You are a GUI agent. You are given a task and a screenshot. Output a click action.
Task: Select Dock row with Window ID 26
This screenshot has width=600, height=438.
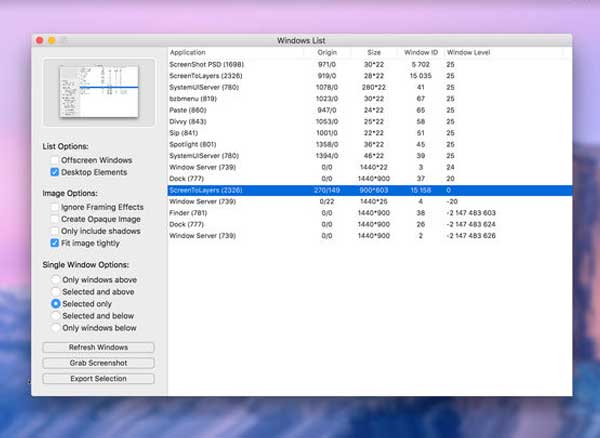370,225
